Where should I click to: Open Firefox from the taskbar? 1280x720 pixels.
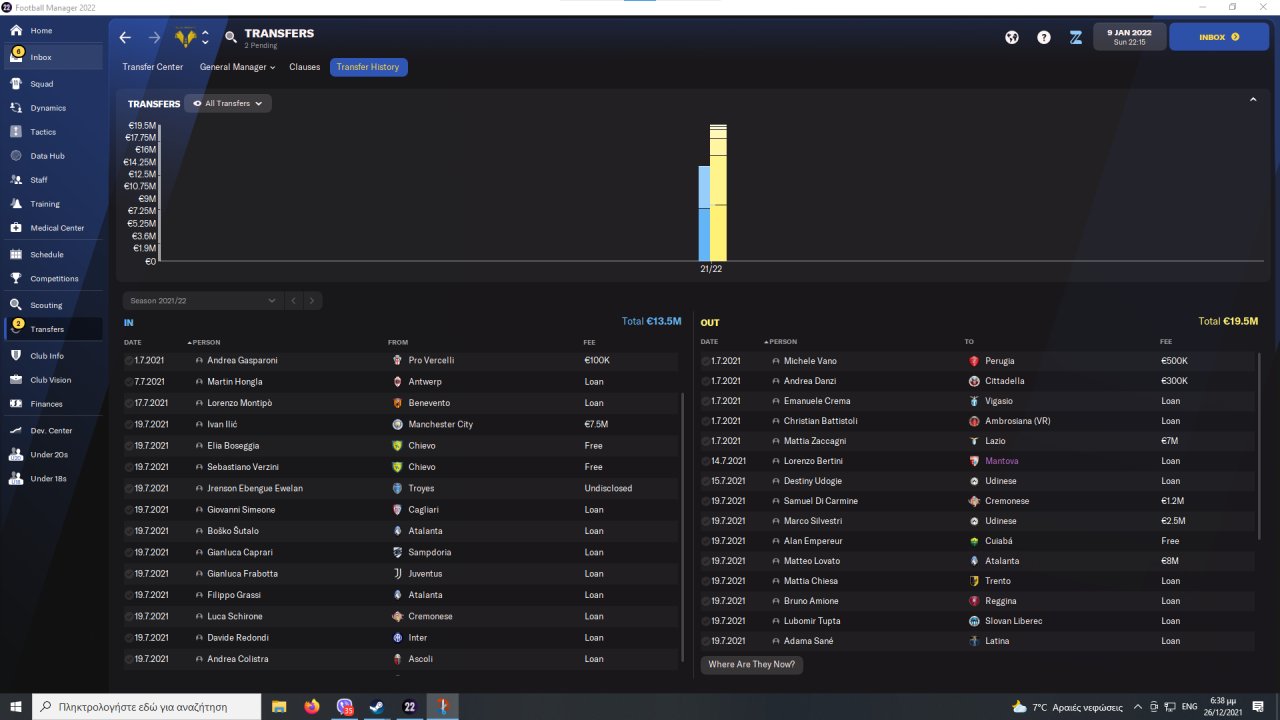[x=312, y=707]
